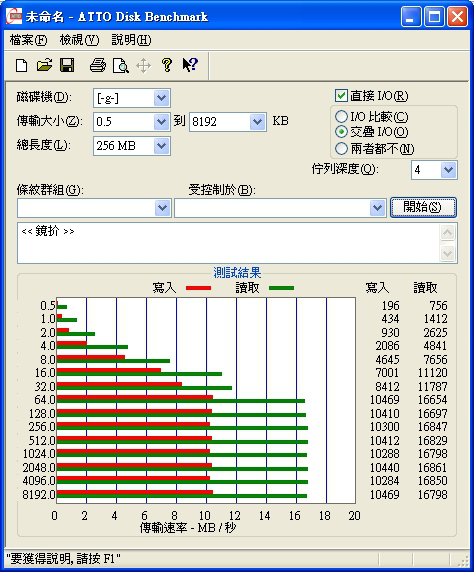Save results with the floppy disk icon
474x572 pixels.
click(x=67, y=66)
